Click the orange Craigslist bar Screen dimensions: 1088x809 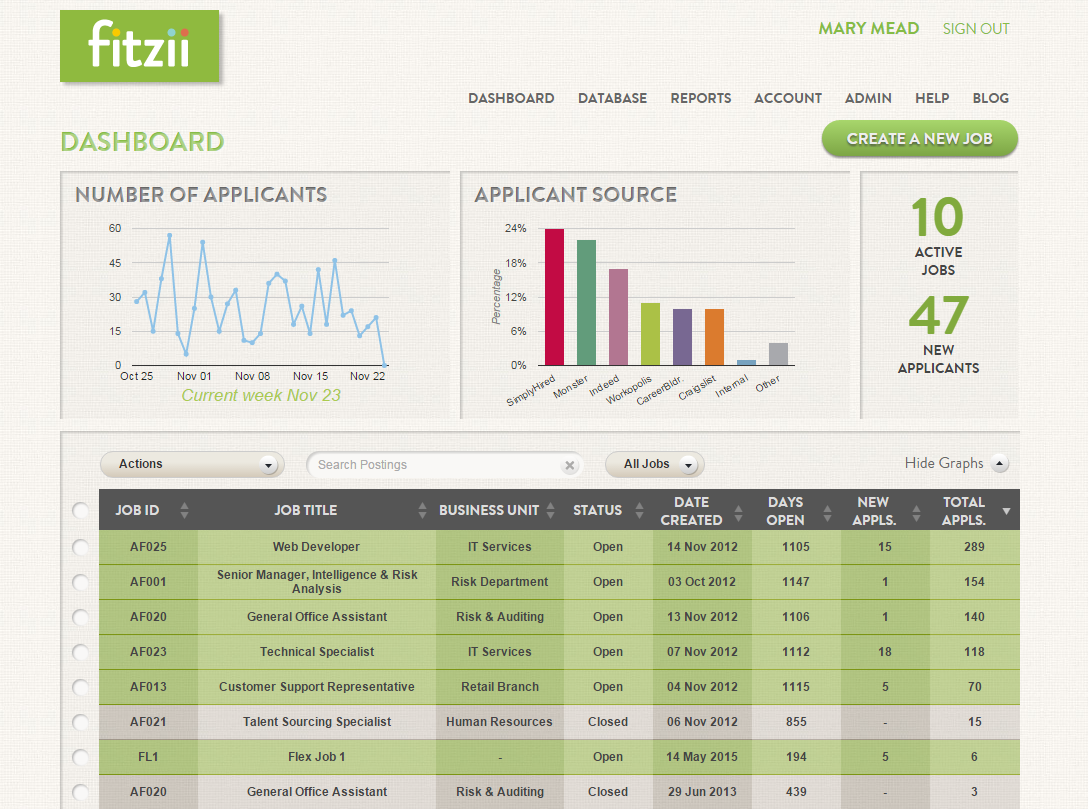tap(714, 337)
